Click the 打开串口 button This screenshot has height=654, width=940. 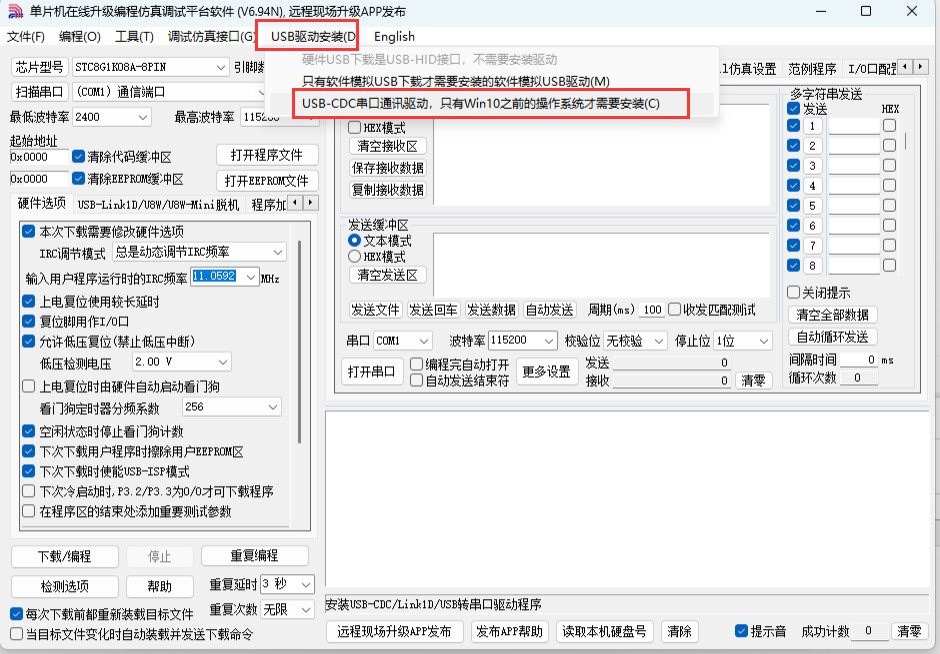coord(371,372)
